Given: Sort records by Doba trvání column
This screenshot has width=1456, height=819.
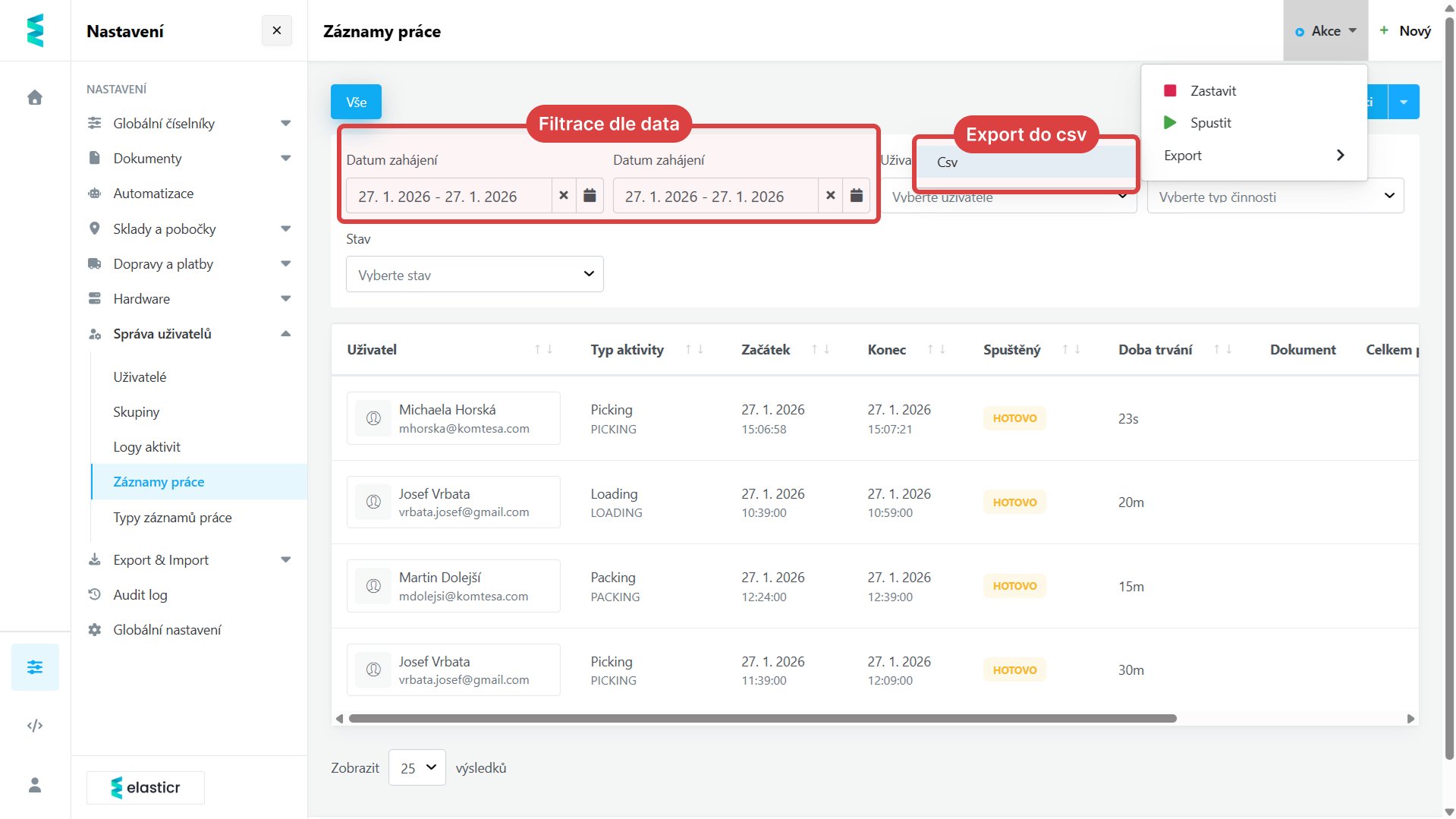Looking at the screenshot, I should 1222,350.
